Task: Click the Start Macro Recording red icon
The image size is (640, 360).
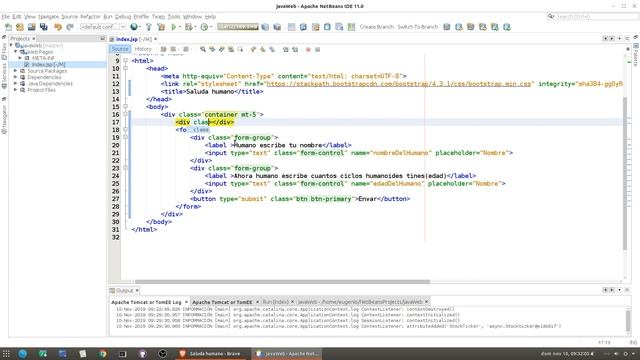Action: [x=308, y=49]
